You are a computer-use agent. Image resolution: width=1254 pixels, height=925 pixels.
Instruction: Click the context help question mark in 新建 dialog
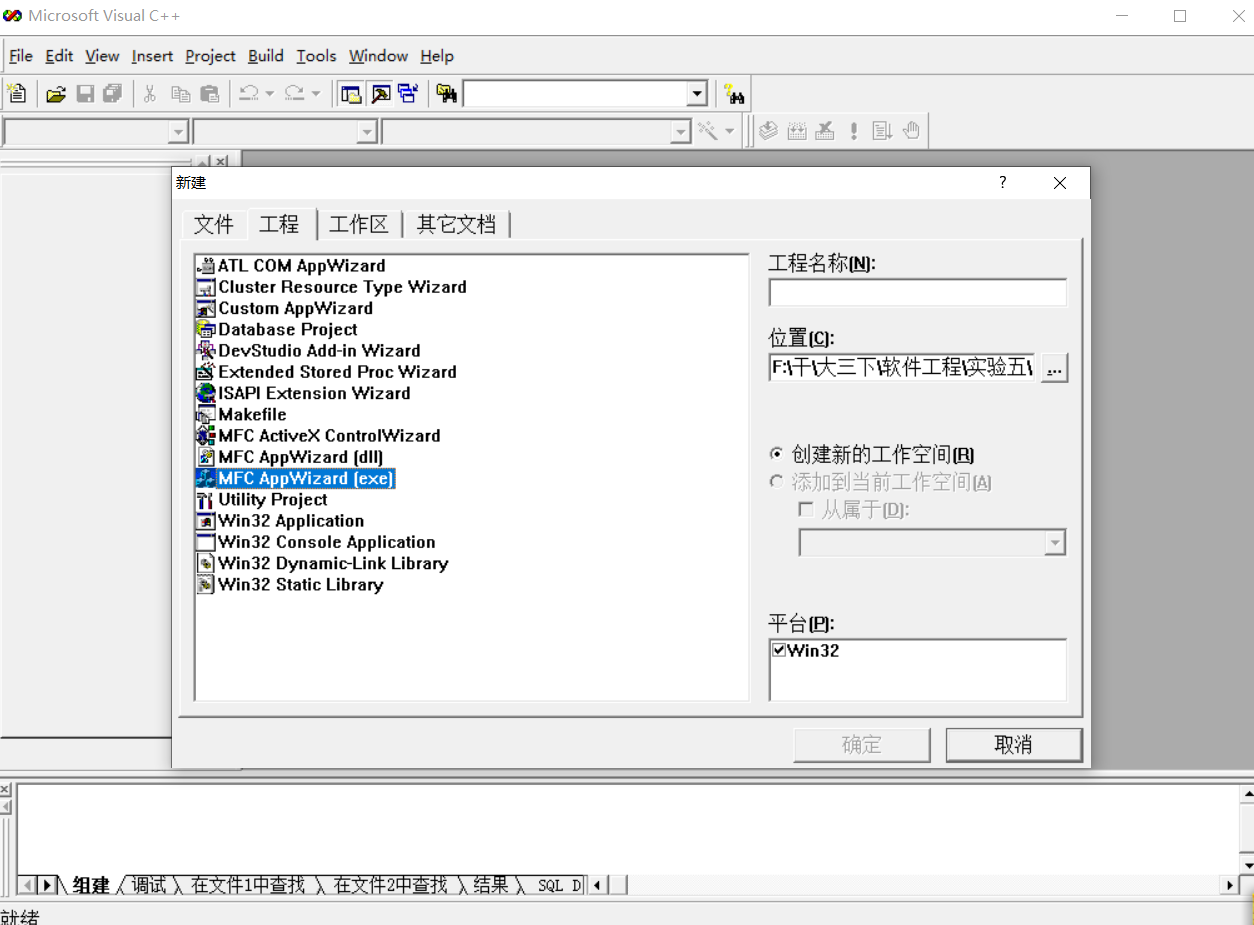[1003, 183]
